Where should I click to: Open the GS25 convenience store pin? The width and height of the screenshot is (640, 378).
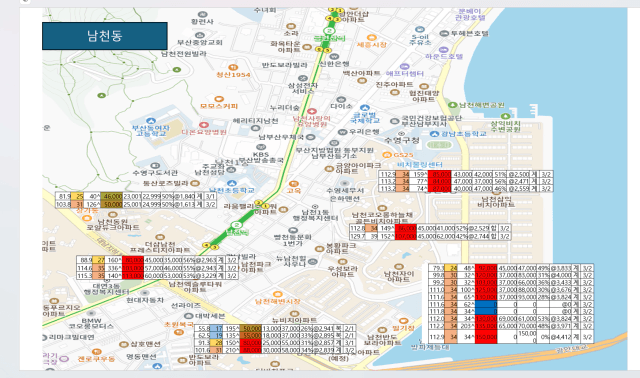pyautogui.click(x=387, y=155)
